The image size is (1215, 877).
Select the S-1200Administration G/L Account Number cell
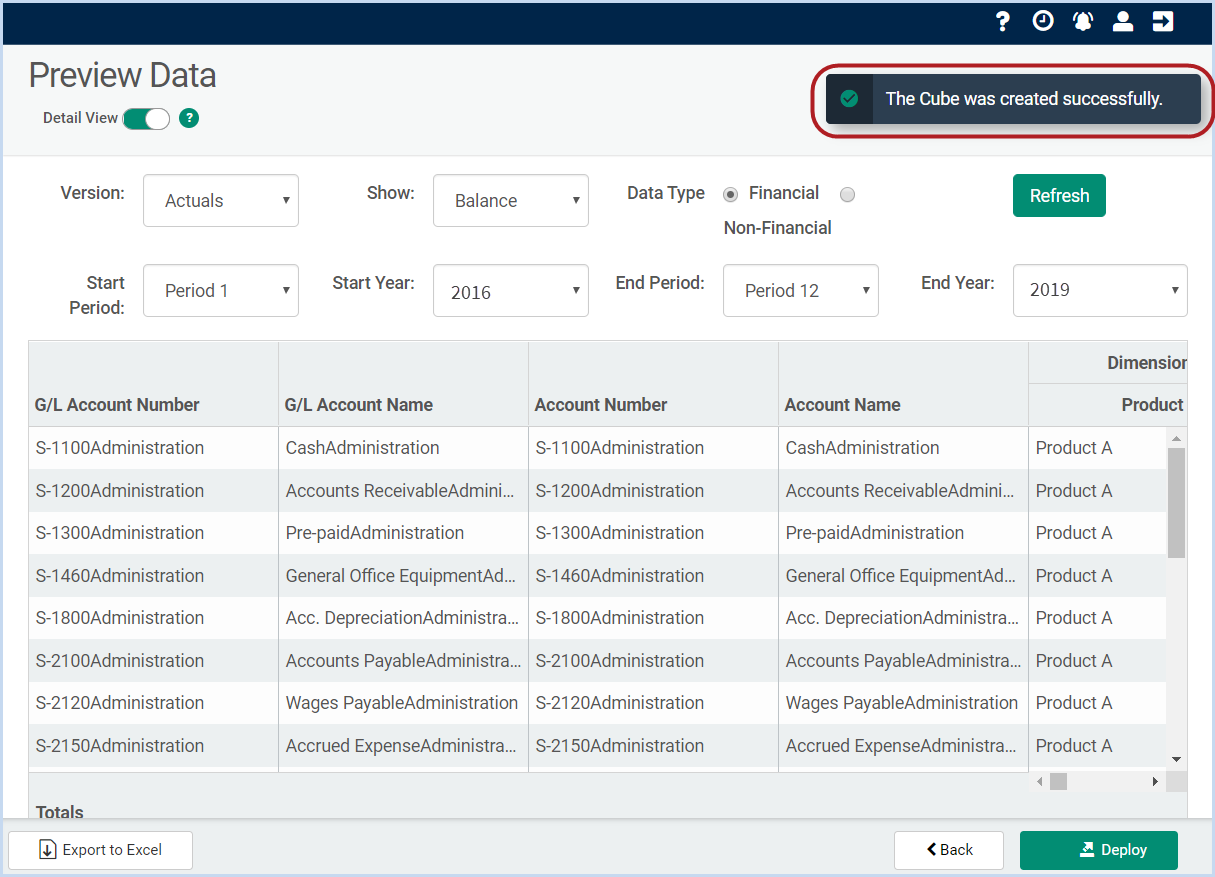click(153, 491)
